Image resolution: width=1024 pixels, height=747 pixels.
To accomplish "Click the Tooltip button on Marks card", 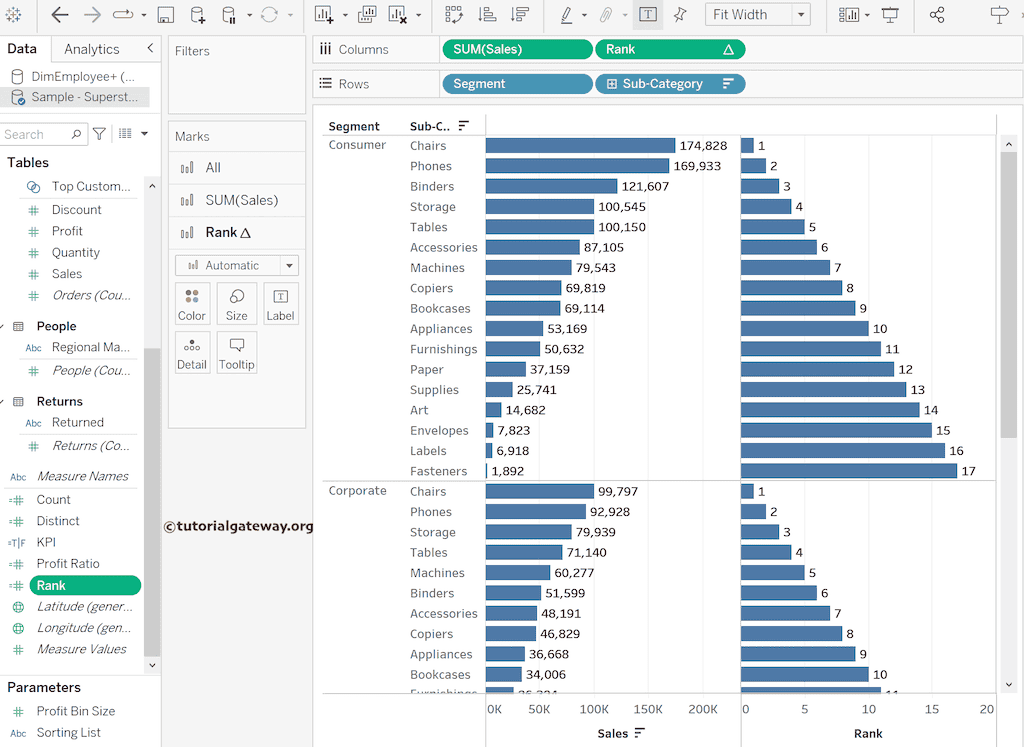I will coord(236,353).
